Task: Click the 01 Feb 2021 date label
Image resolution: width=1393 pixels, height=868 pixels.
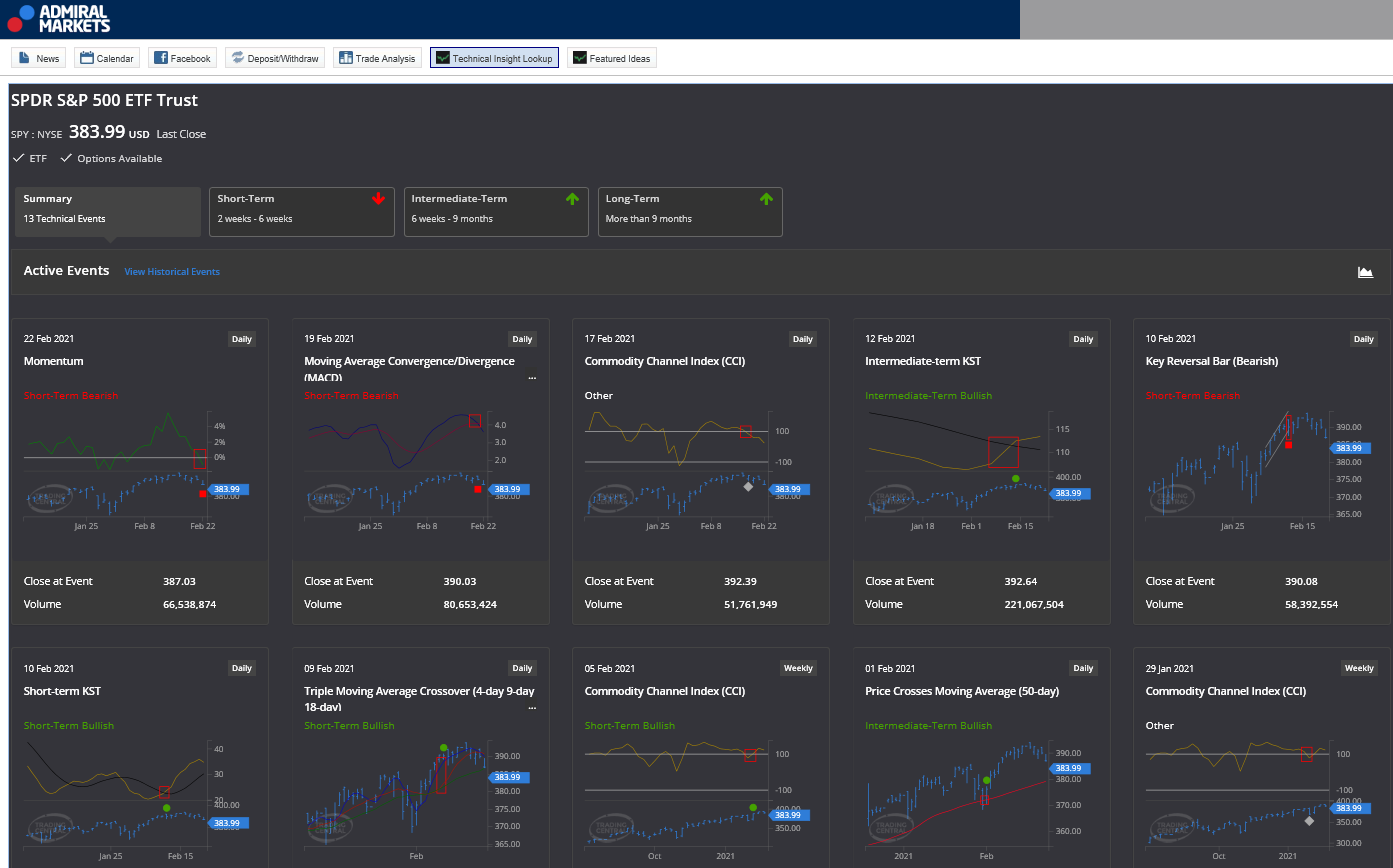Action: [x=890, y=669]
